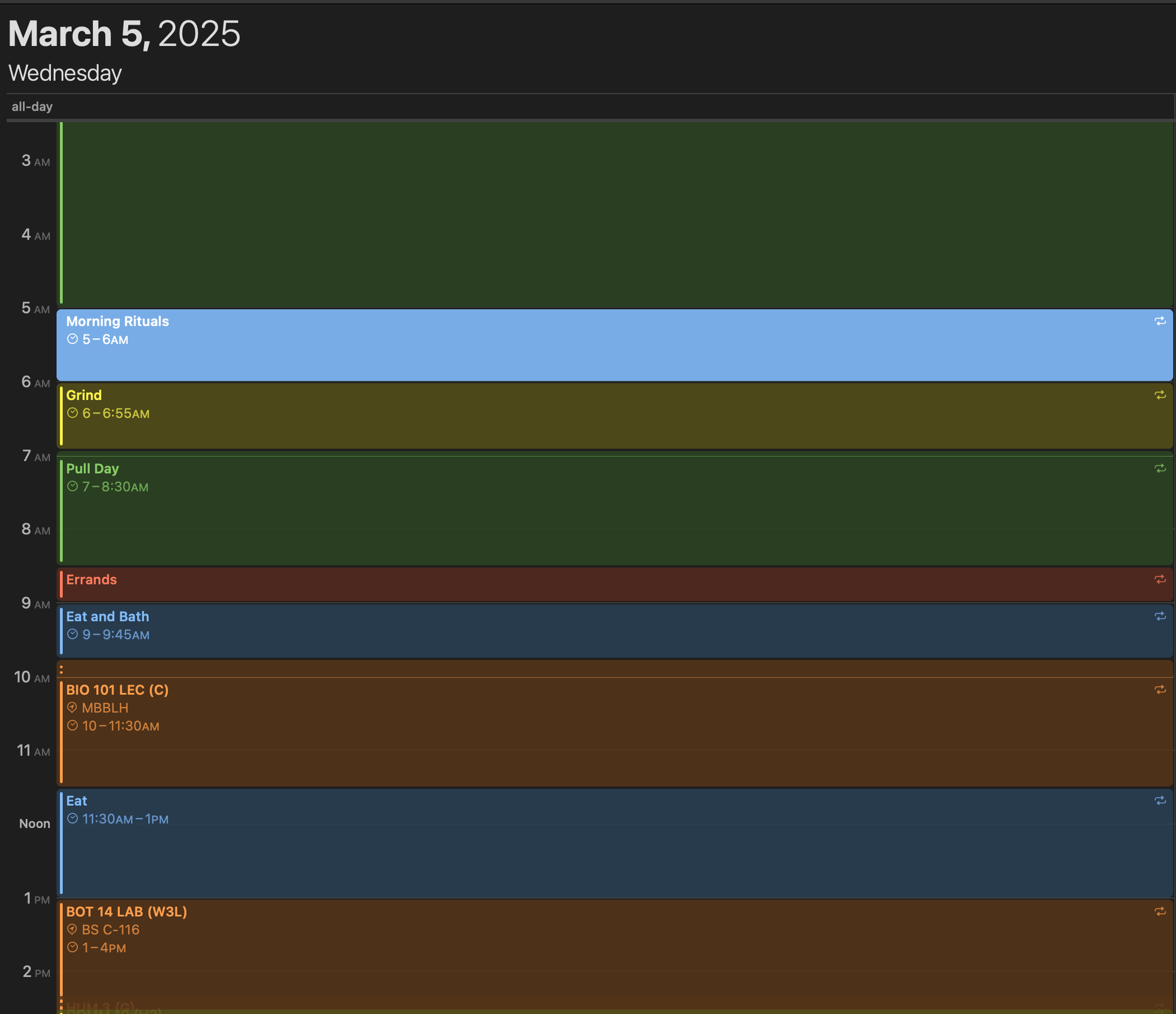Click the clock icon beside 7–8:30AM
1176x1014 pixels.
coord(72,487)
